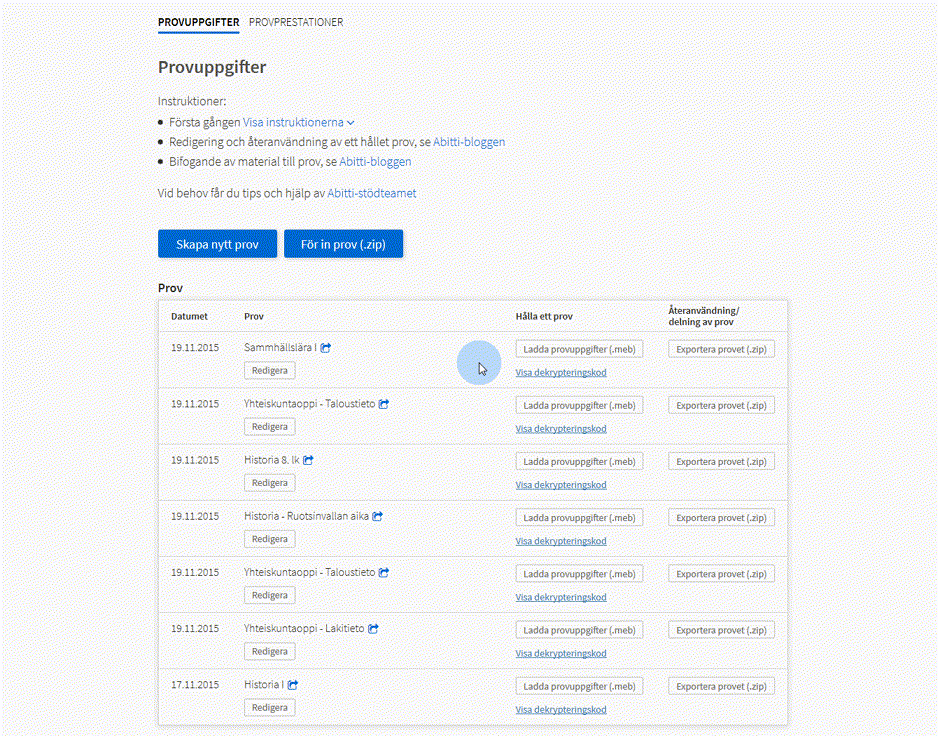This screenshot has height=736, width=938.
Task: Expand Visa instruktionerna chevron
Action: coord(351,123)
